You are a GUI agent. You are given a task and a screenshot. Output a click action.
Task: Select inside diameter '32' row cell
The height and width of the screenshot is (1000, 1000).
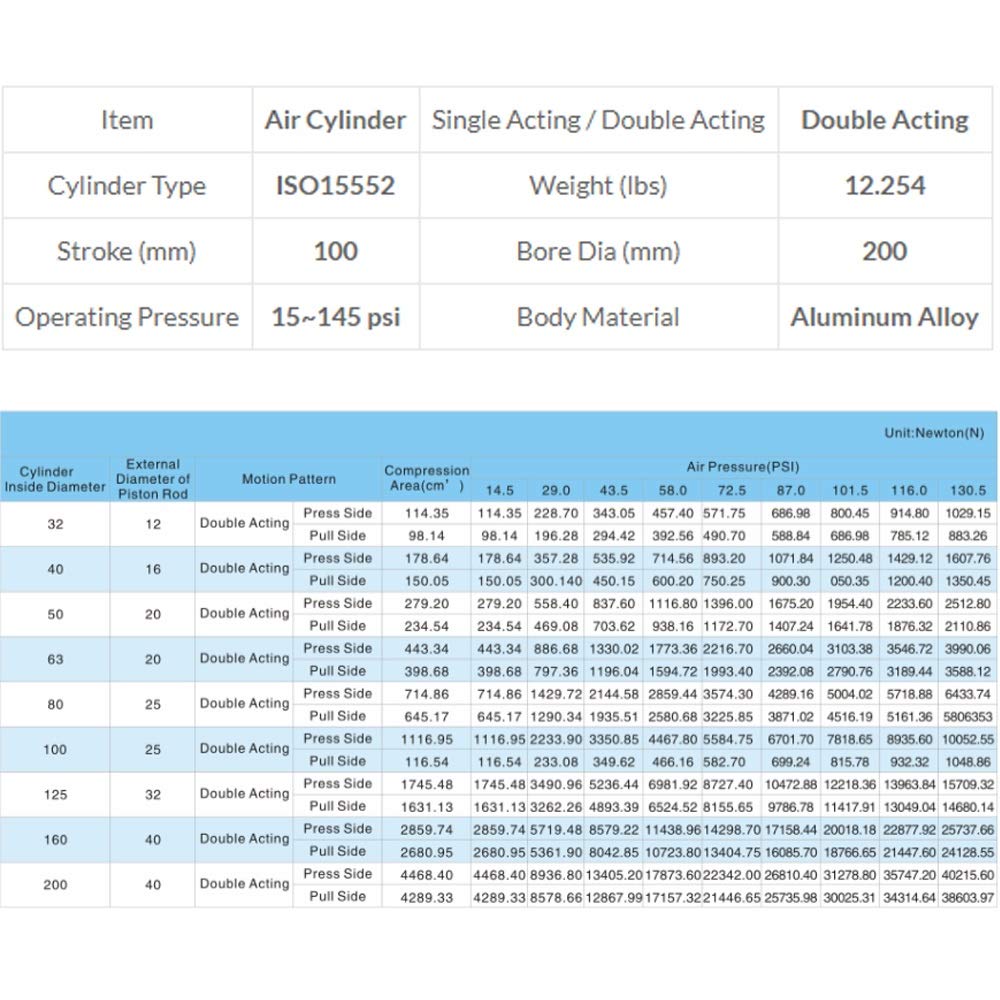coord(55,524)
